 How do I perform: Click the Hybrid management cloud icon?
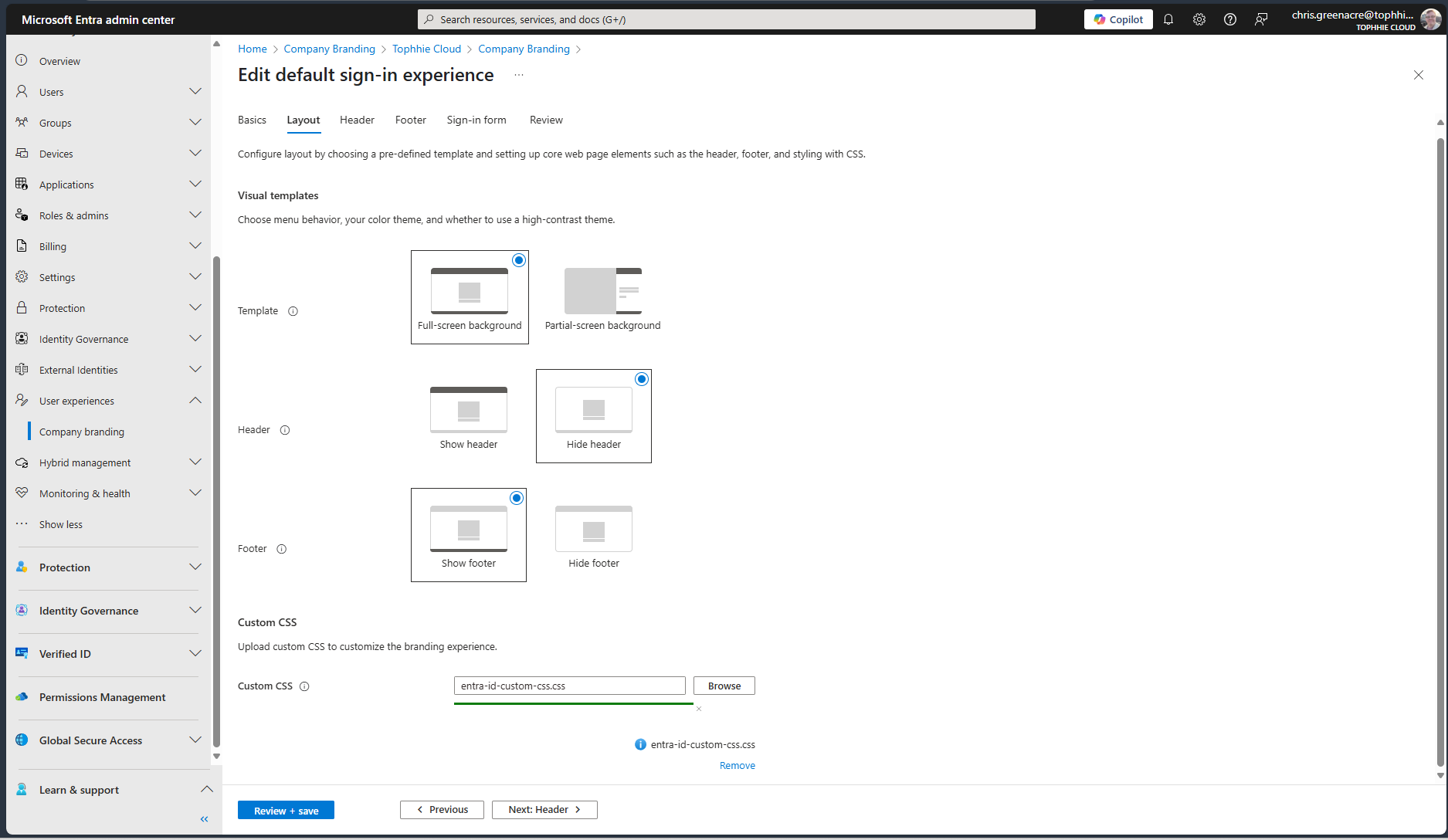[22, 462]
